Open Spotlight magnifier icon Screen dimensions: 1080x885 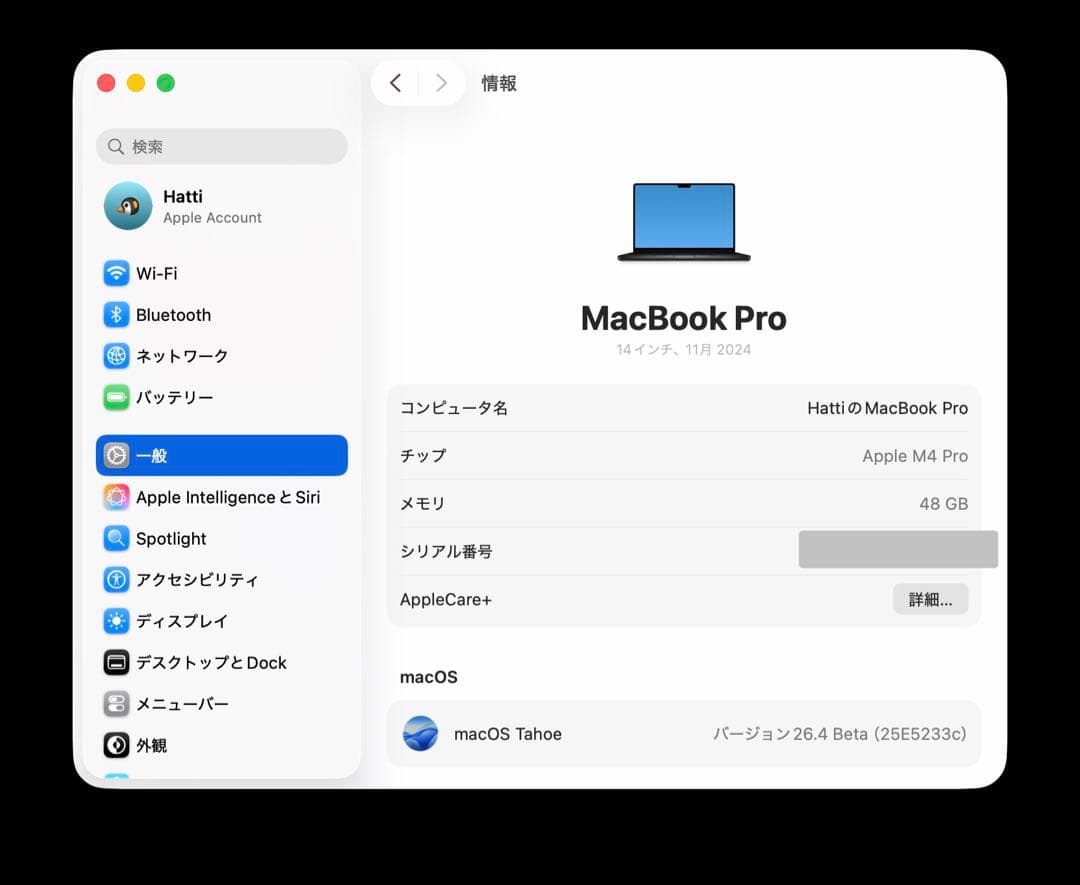pos(116,539)
